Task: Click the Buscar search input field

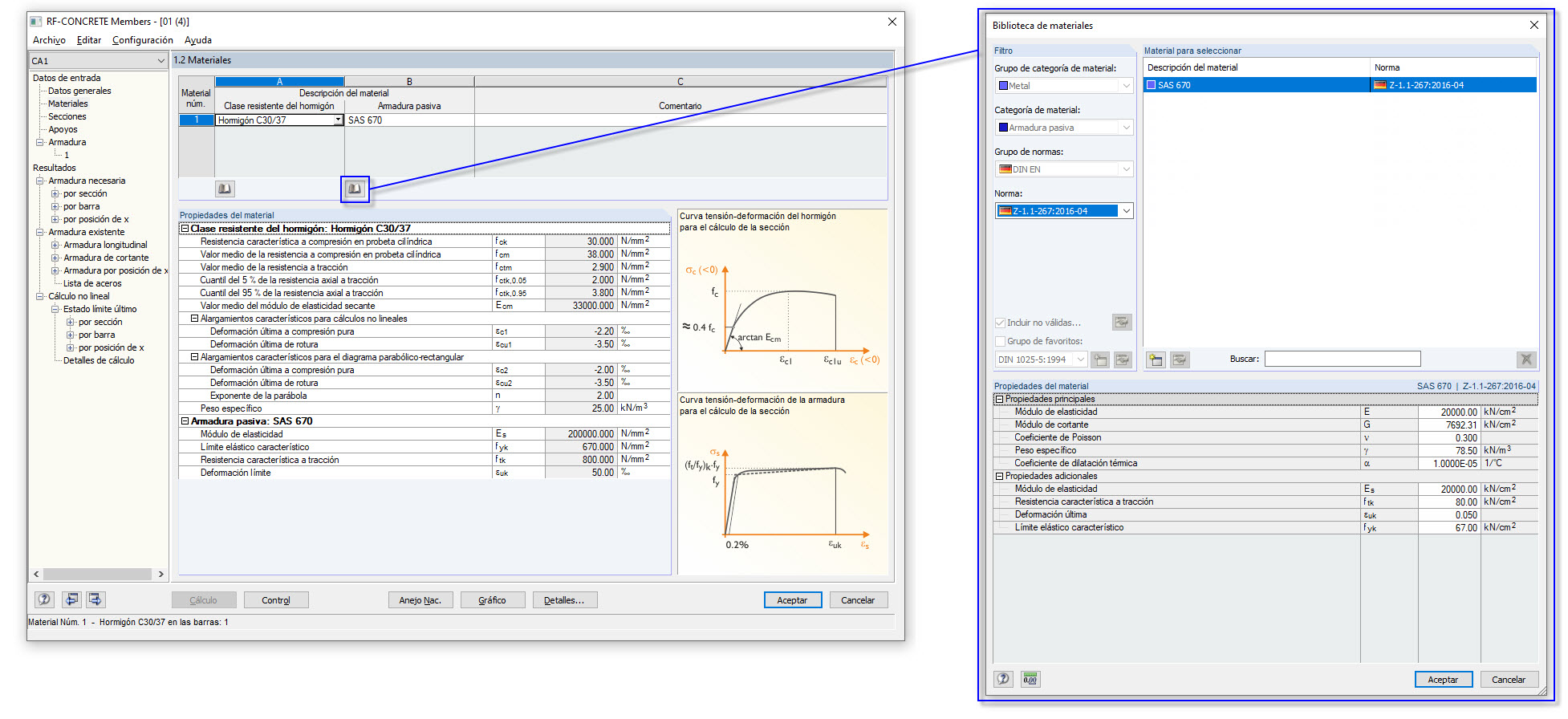Action: click(1343, 359)
